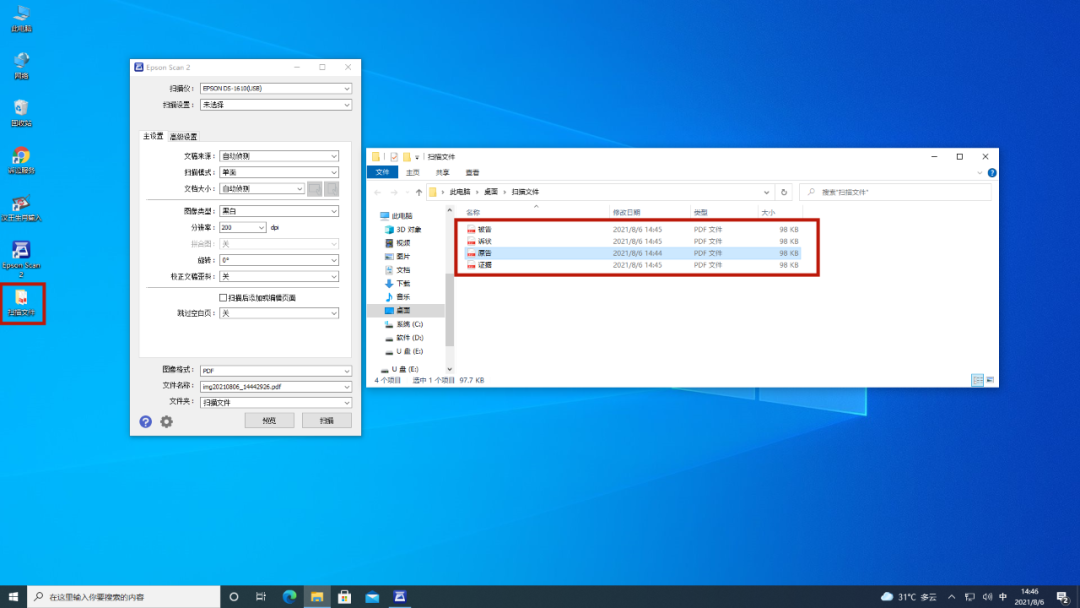The image size is (1080, 608).
Task: Open Task View on taskbar
Action: (261, 596)
